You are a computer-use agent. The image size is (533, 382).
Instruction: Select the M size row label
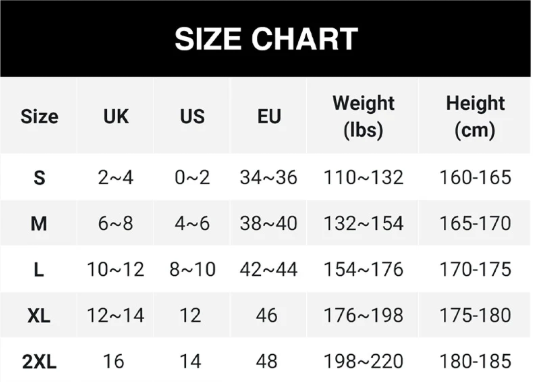[x=39, y=223]
